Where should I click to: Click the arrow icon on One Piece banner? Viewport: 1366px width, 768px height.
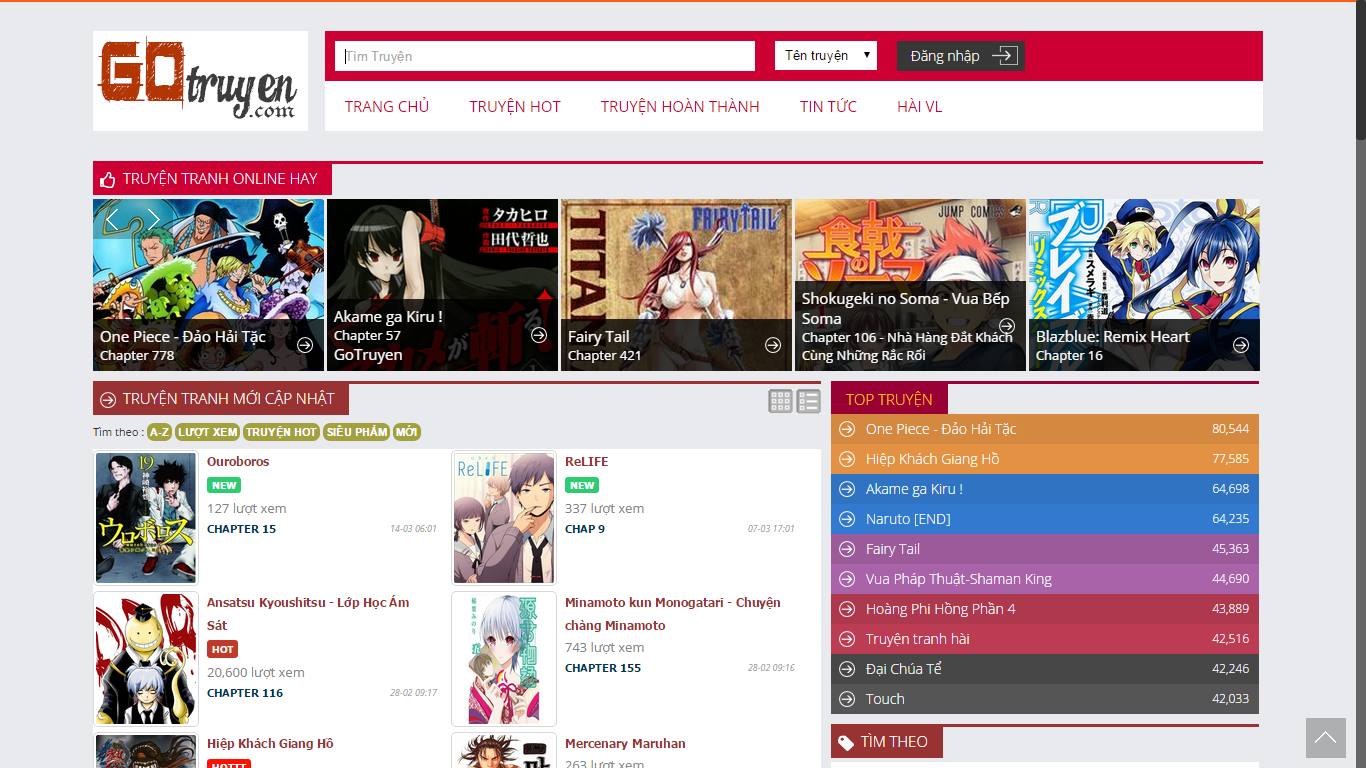click(305, 345)
